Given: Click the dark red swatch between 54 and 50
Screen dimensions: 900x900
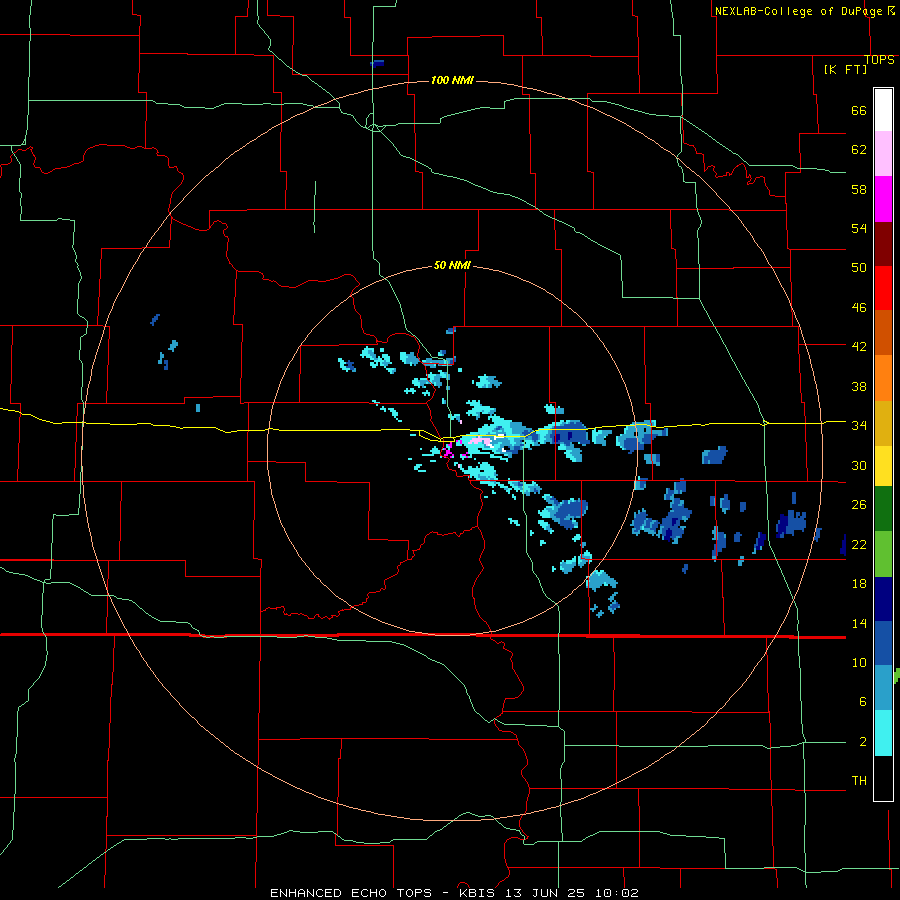Looking at the screenshot, I should (883, 244).
